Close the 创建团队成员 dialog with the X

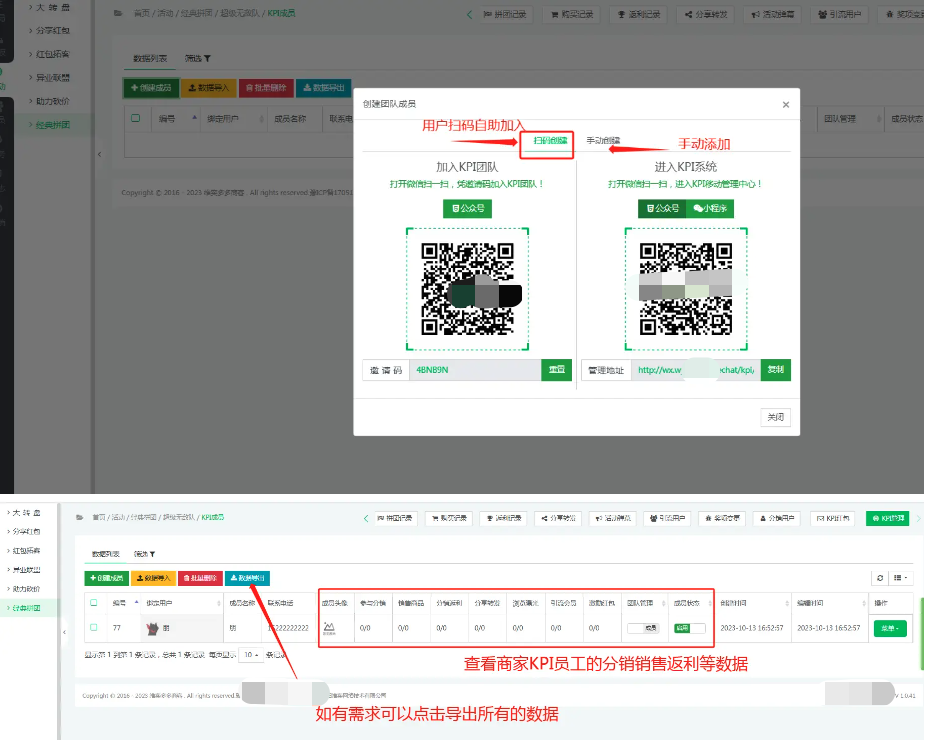(786, 105)
